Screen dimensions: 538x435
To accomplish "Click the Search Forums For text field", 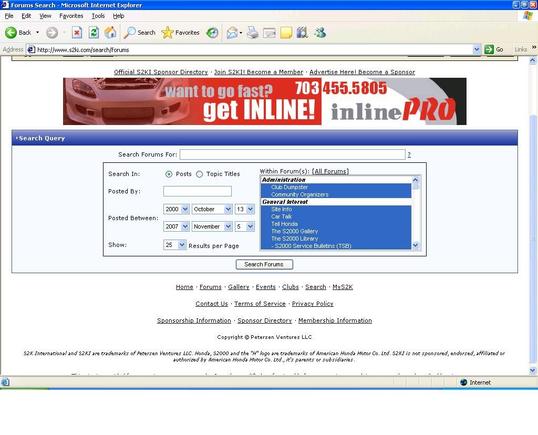I will tap(292, 154).
